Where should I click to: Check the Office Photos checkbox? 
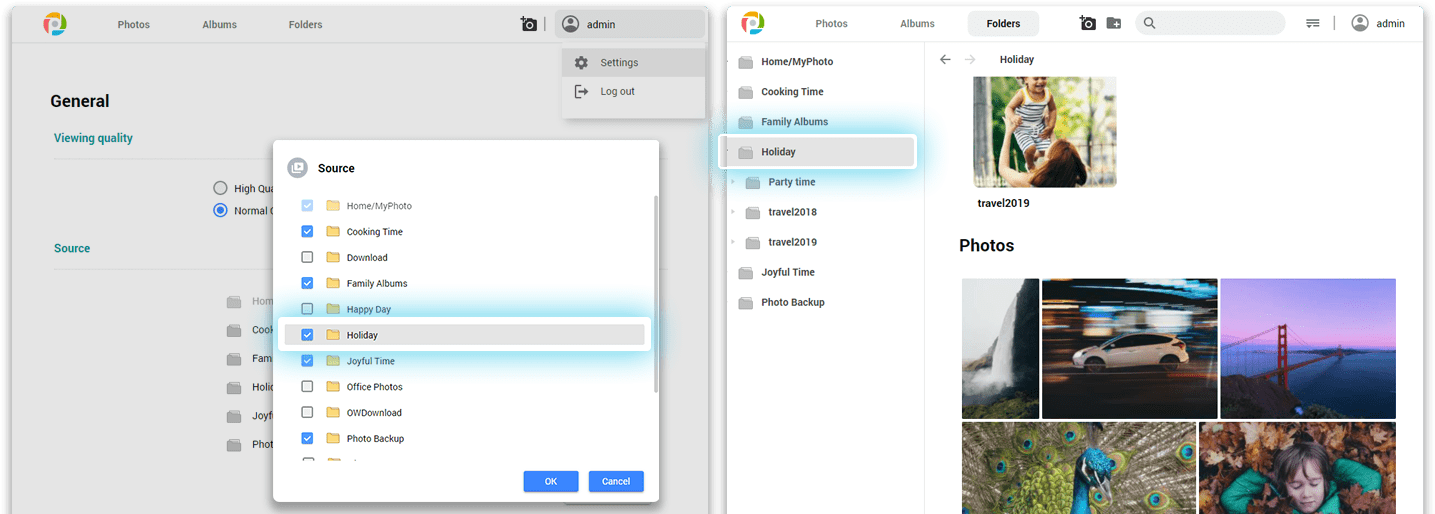(307, 387)
